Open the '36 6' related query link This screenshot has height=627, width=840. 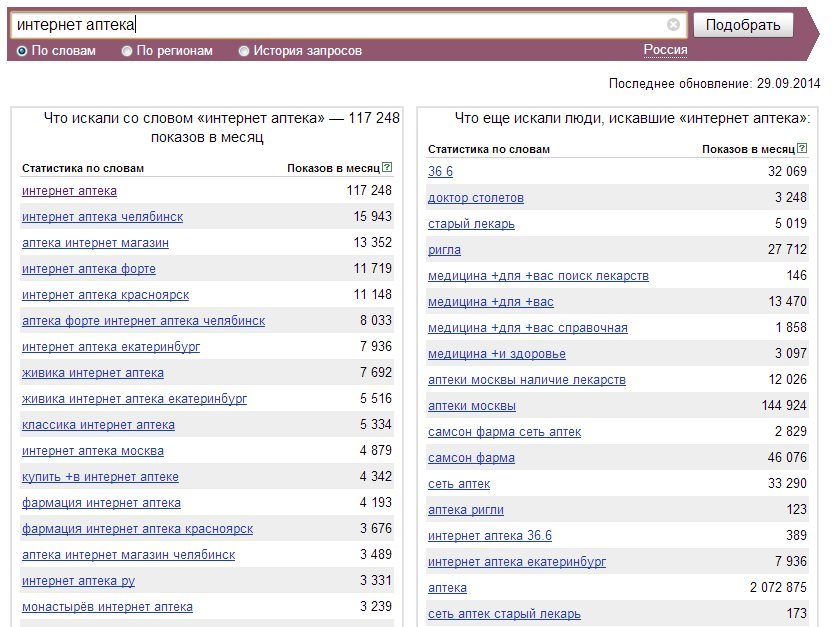coord(440,171)
